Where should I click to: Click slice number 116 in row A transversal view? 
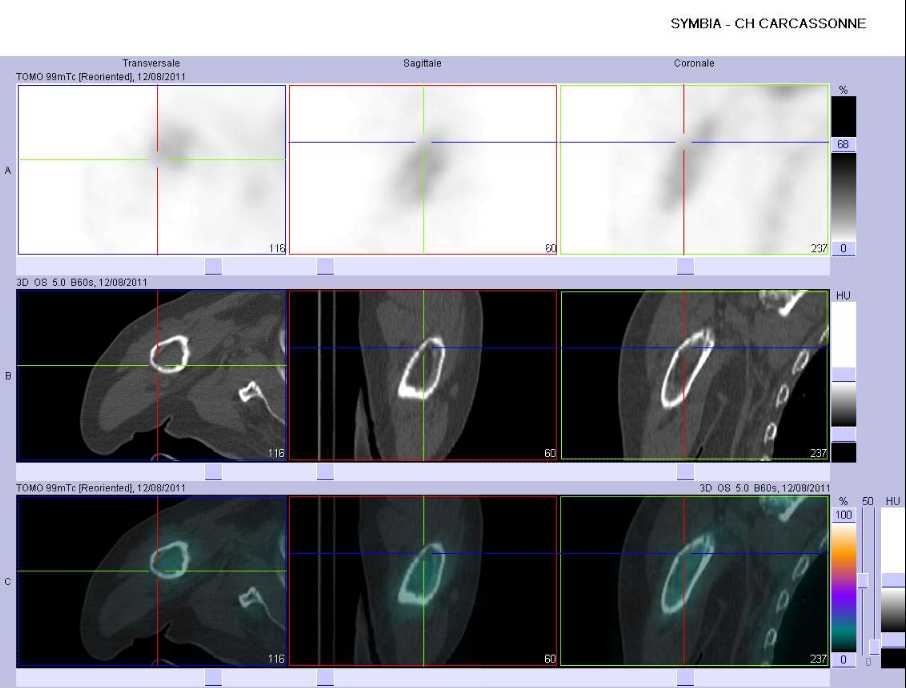[x=277, y=248]
